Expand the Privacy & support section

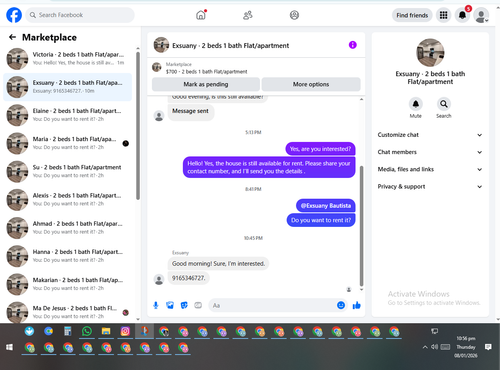[x=430, y=187]
